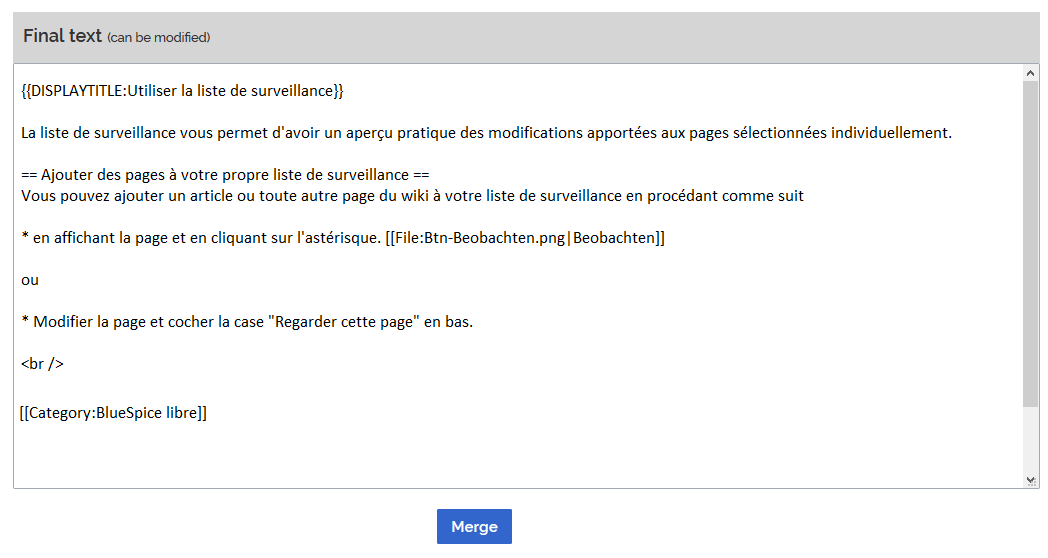This screenshot has height=558, width=1048.
Task: Click the Merge button
Action: pos(474,527)
